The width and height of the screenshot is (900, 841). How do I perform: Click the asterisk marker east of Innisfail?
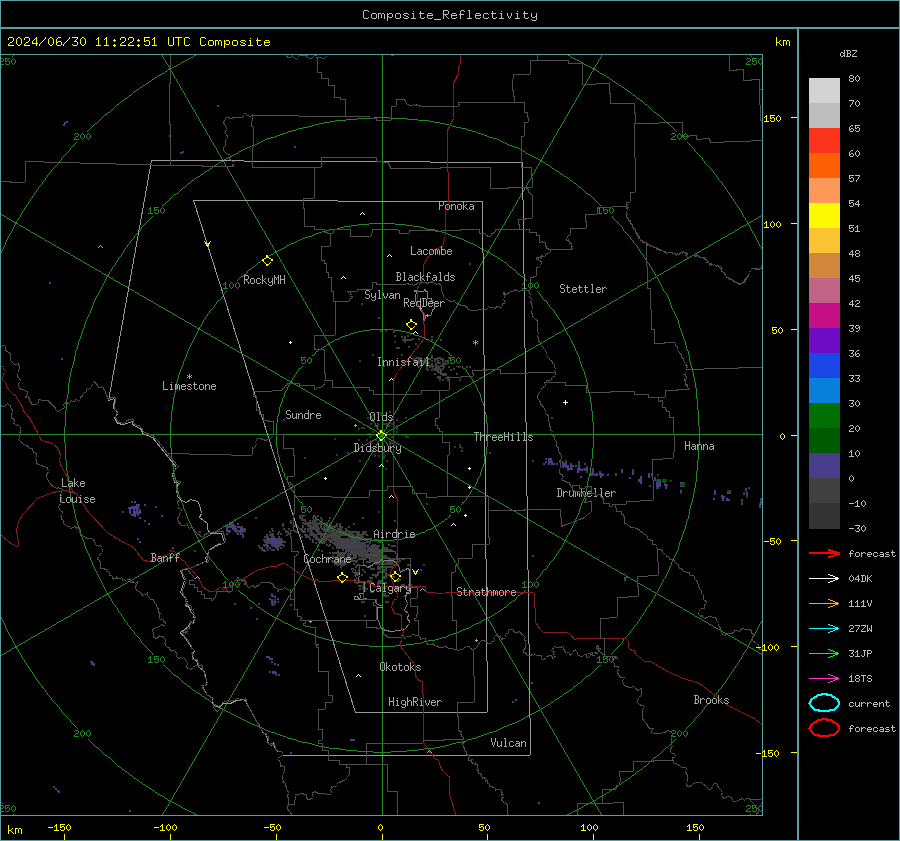click(475, 343)
